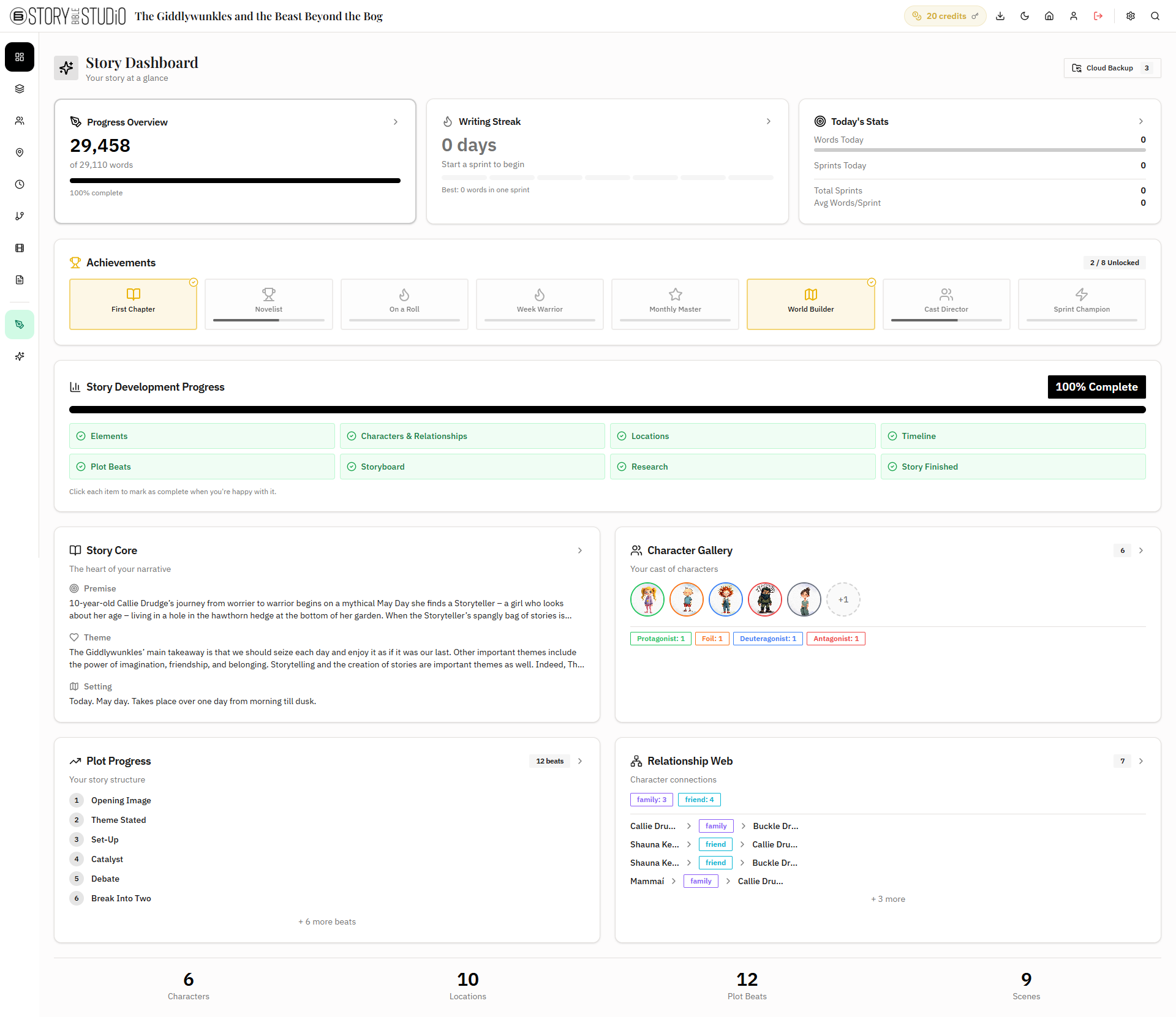Select the highlighted pen-nib writing icon
This screenshot has width=1176, height=1017.
click(x=20, y=325)
